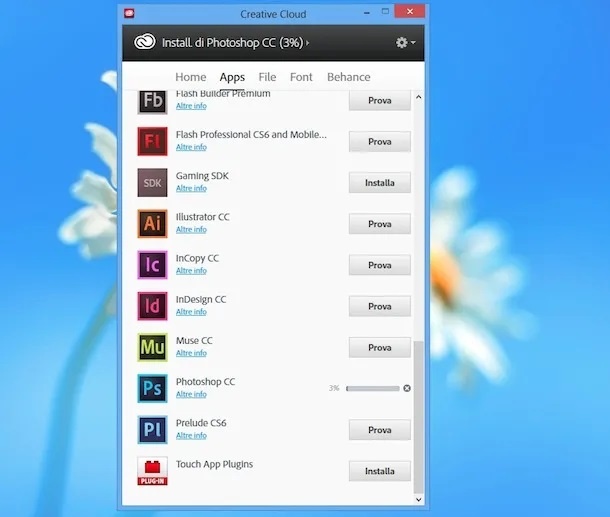The height and width of the screenshot is (517, 610).
Task: Open Altre info under Illustrator CC
Action: [191, 230]
